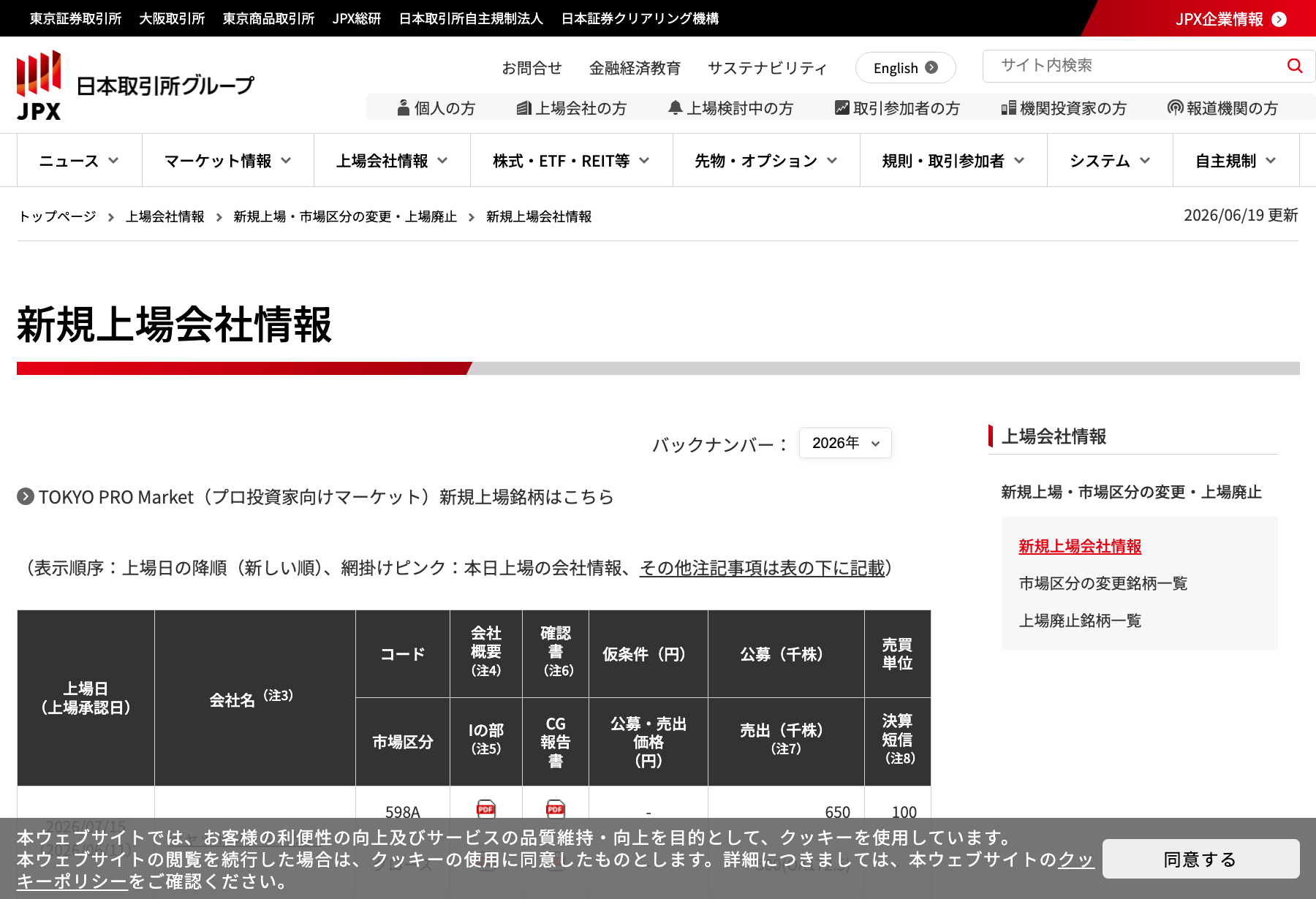Click the site search magnifier icon
Viewport: 1316px width, 899px height.
1295,66
